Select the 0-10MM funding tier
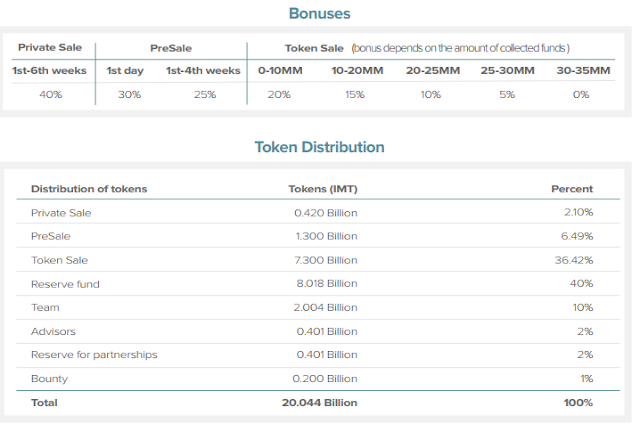This screenshot has height=432, width=640. click(x=279, y=71)
